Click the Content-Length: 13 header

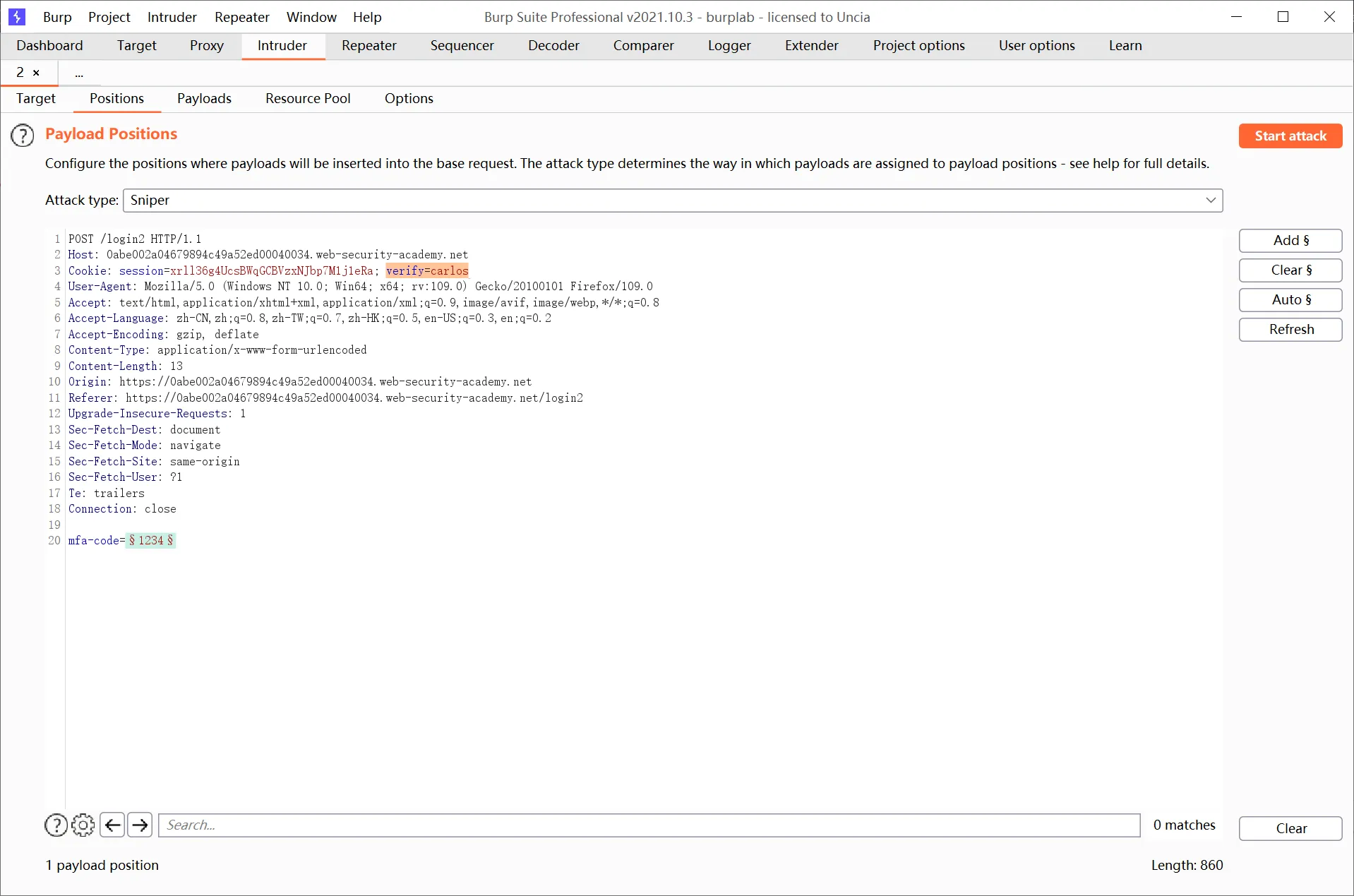[x=126, y=366]
